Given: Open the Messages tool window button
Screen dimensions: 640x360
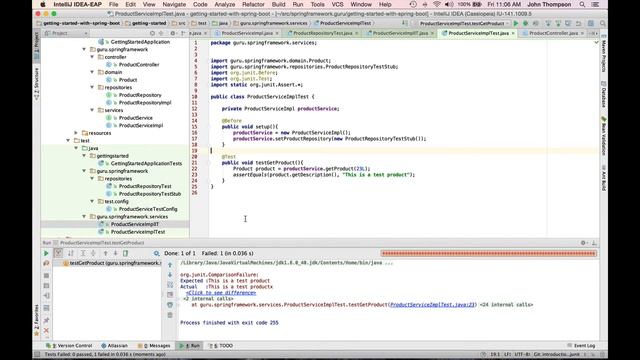Looking at the screenshot, I should coord(154,346).
